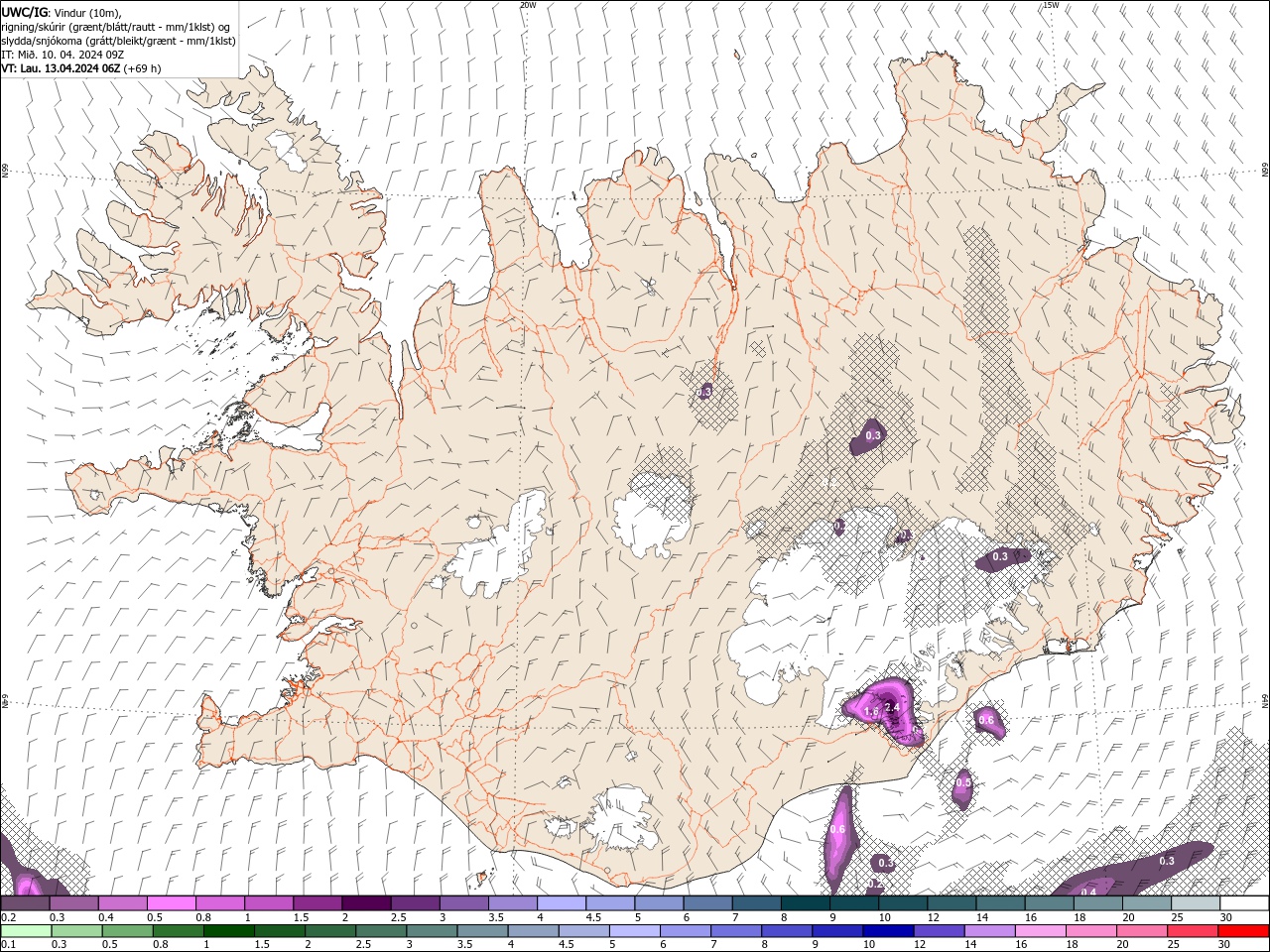This screenshot has width=1270, height=952.
Task: Click the '15W' longitude label at top
Action: pos(1051,5)
